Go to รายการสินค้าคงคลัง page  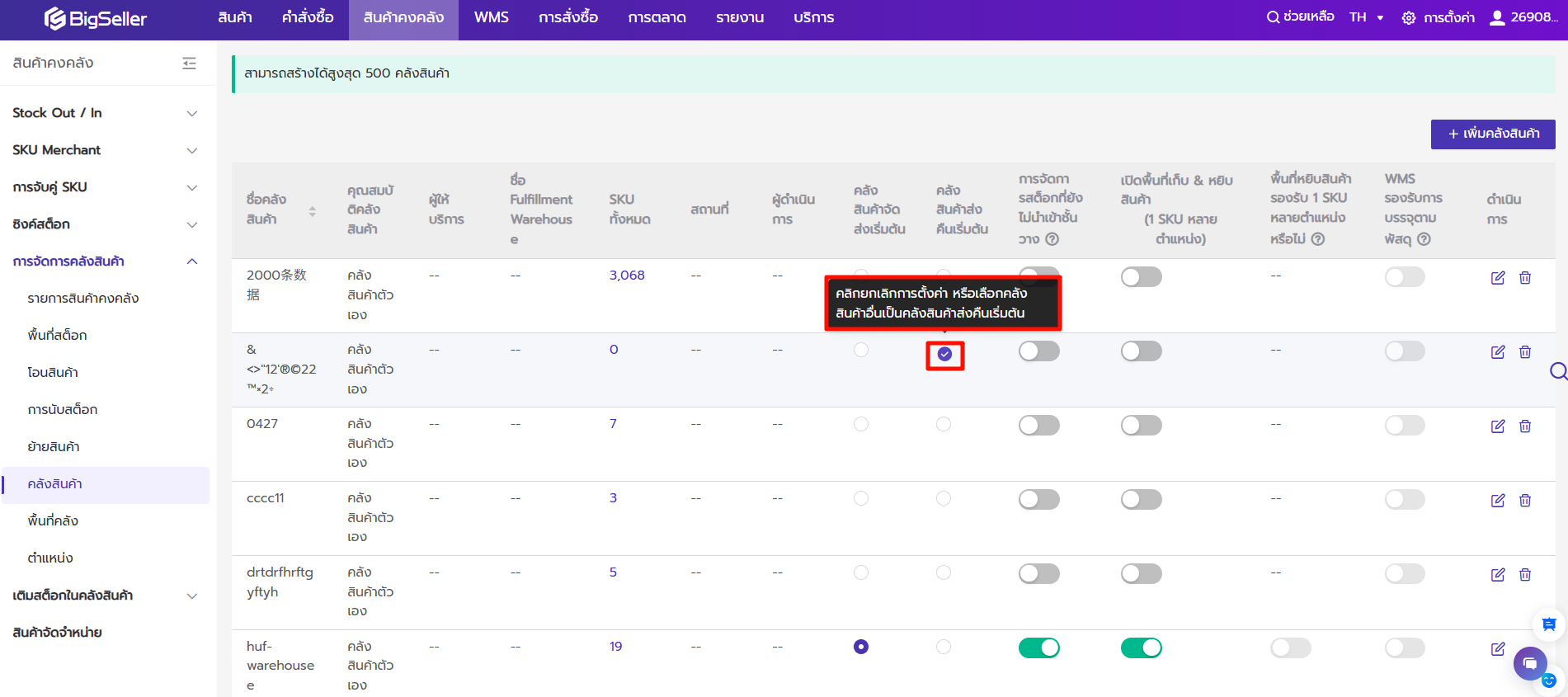pyautogui.click(x=83, y=299)
